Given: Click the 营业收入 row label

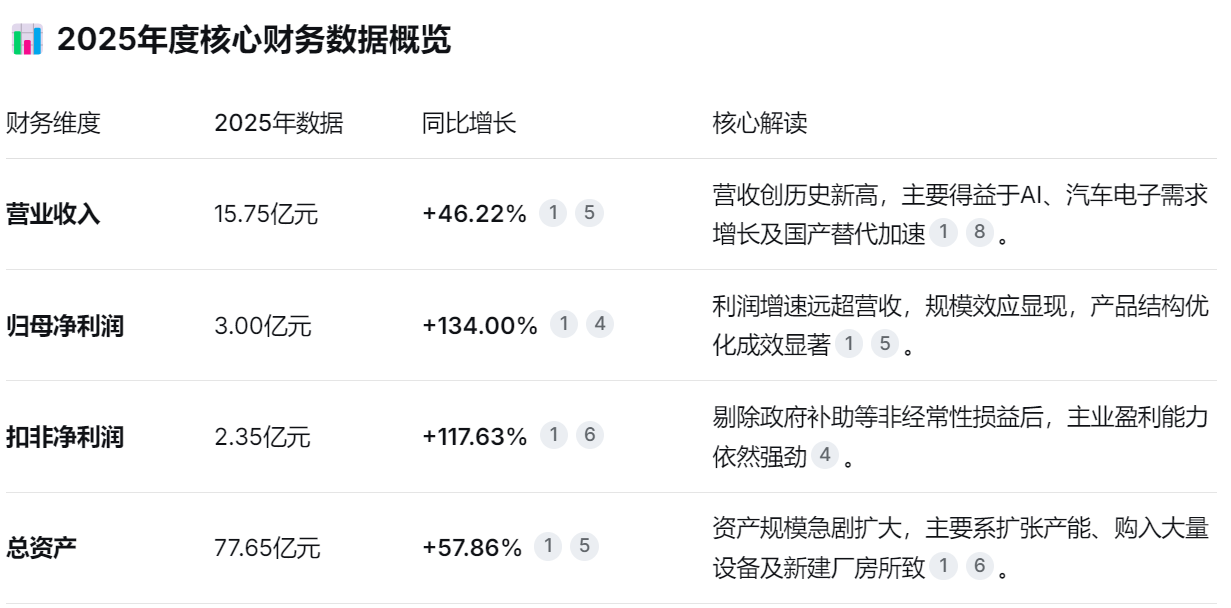Looking at the screenshot, I should coord(53,214).
